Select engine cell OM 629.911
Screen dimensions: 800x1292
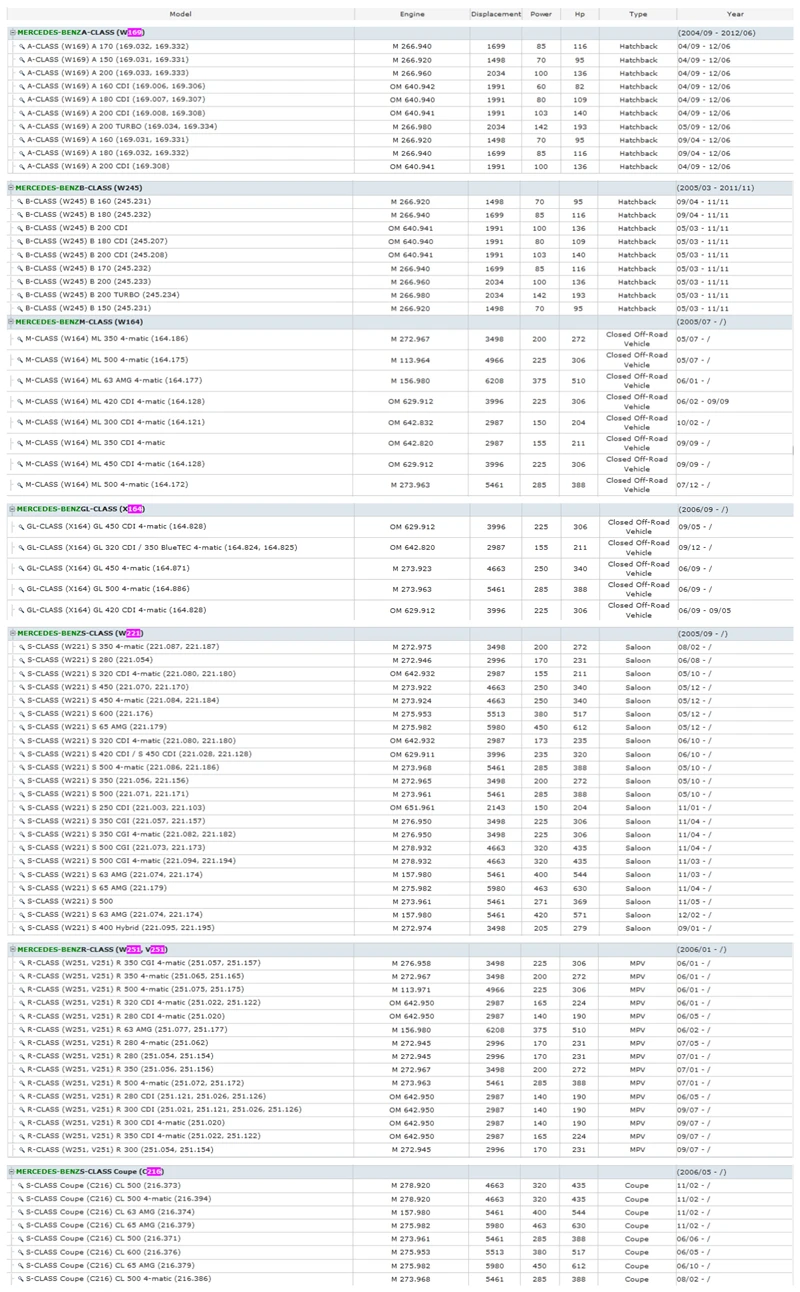[412, 753]
